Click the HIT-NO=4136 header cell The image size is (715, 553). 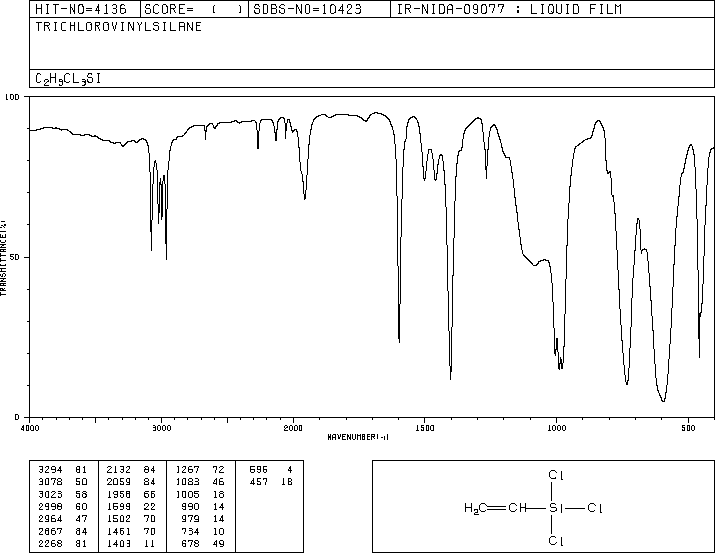pyautogui.click(x=81, y=9)
